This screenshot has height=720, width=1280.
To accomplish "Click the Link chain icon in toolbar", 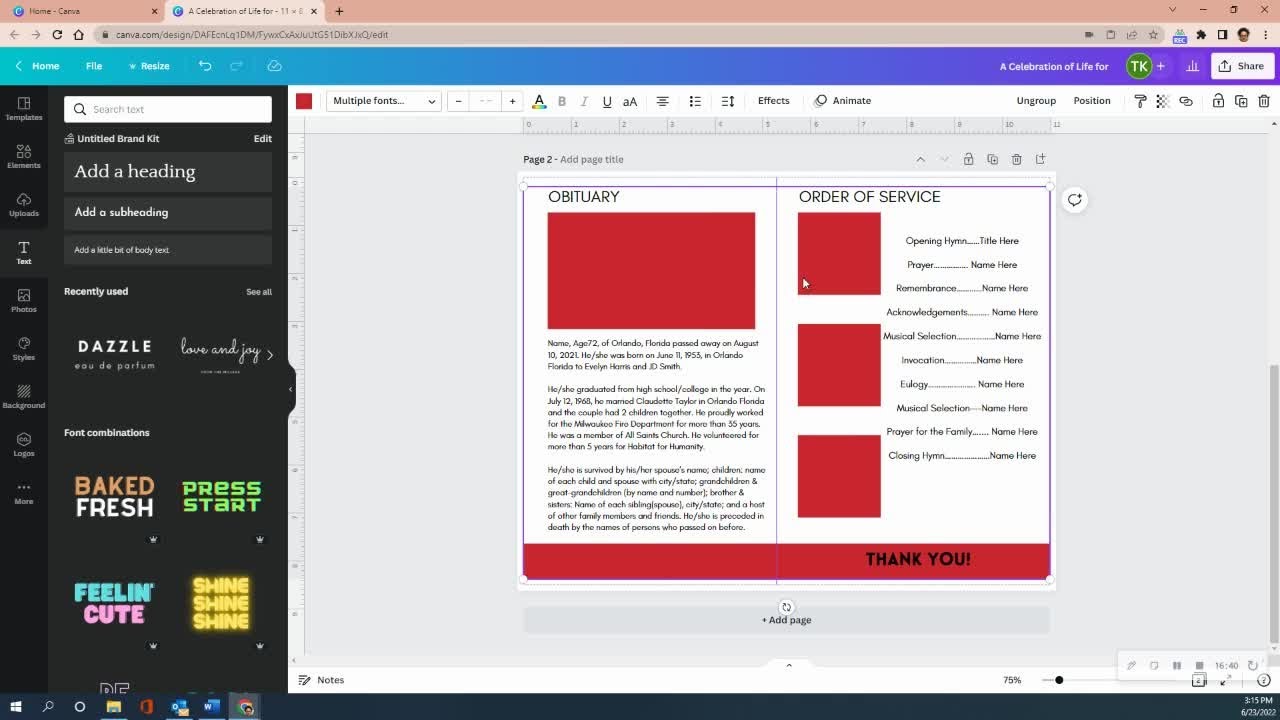I will pyautogui.click(x=1186, y=101).
